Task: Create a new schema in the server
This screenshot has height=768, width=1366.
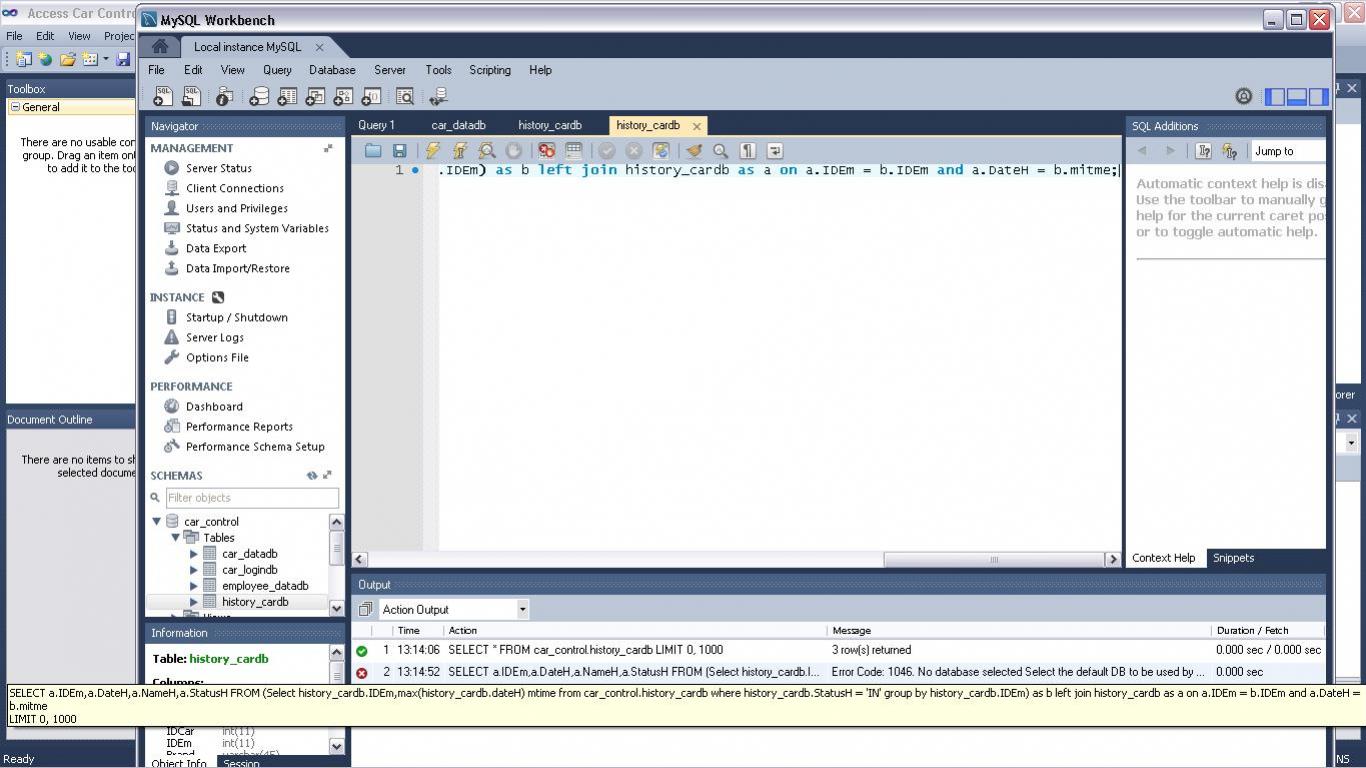Action: click(258, 96)
